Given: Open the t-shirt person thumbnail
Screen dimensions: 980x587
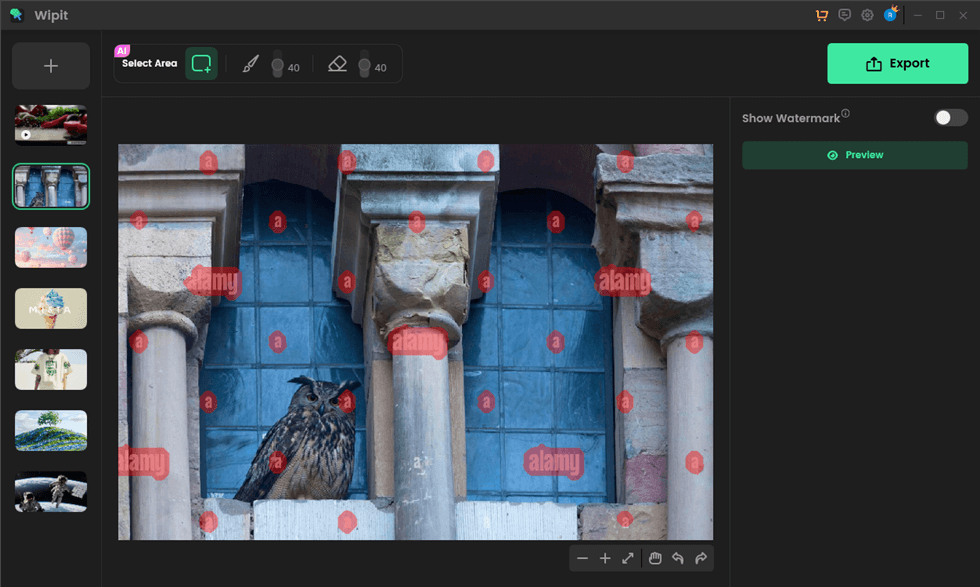Looking at the screenshot, I should tap(51, 369).
